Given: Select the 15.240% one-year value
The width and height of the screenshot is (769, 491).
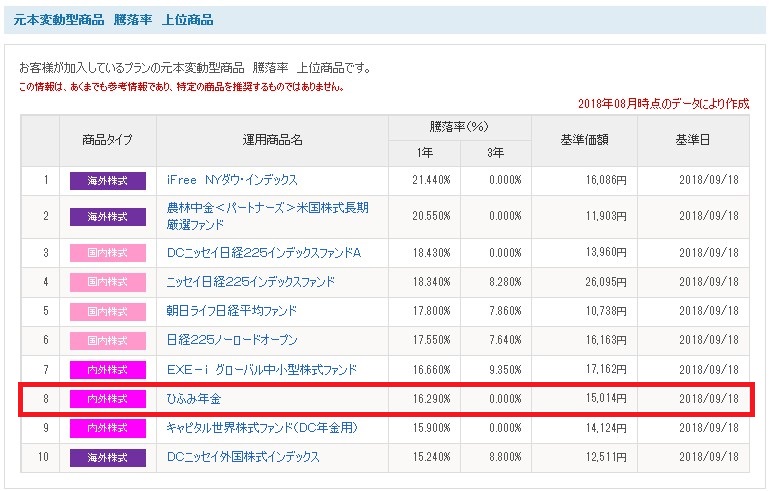Looking at the screenshot, I should click(431, 457).
